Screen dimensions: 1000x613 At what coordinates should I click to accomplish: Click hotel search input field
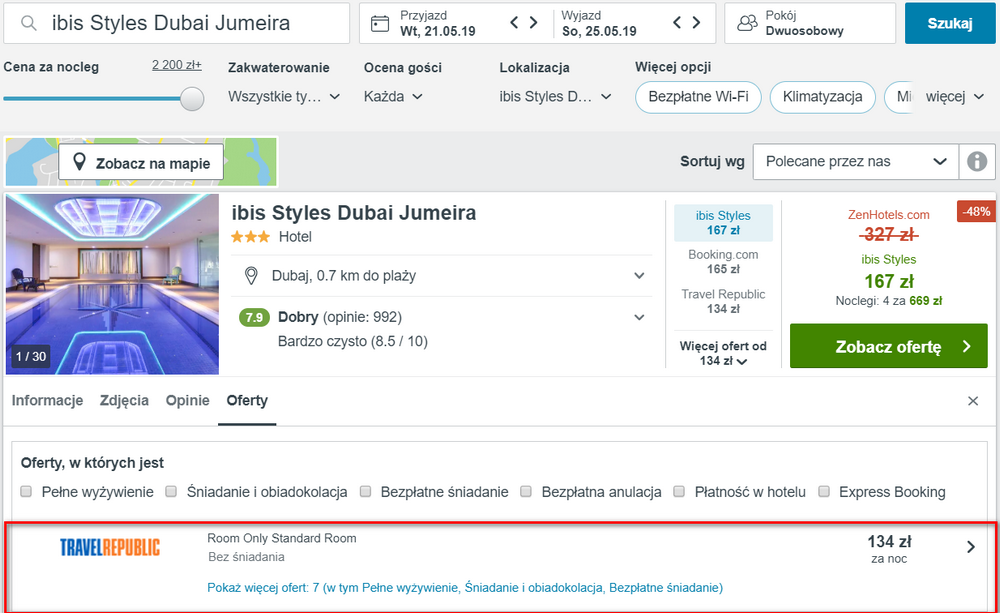tap(177, 24)
